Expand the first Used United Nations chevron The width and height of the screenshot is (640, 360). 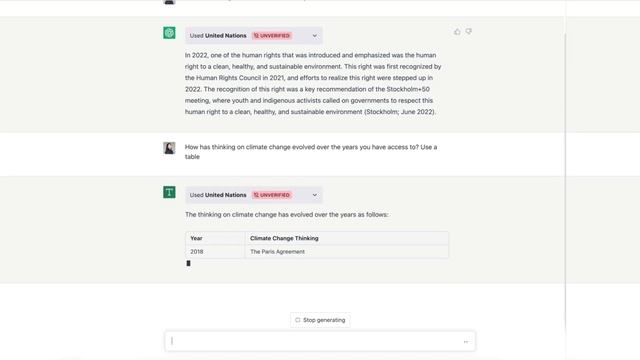315,36
